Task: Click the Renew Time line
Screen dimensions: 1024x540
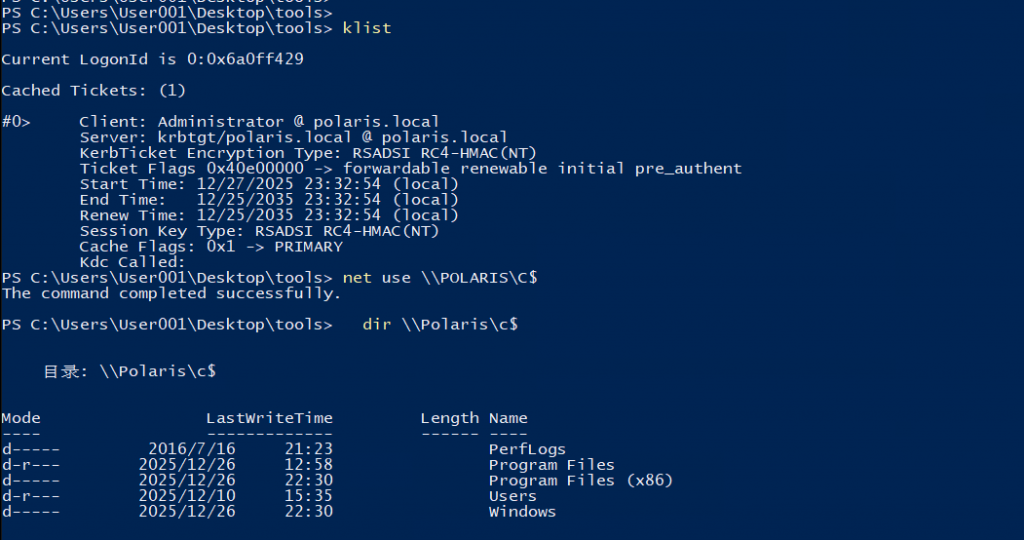Action: point(269,215)
